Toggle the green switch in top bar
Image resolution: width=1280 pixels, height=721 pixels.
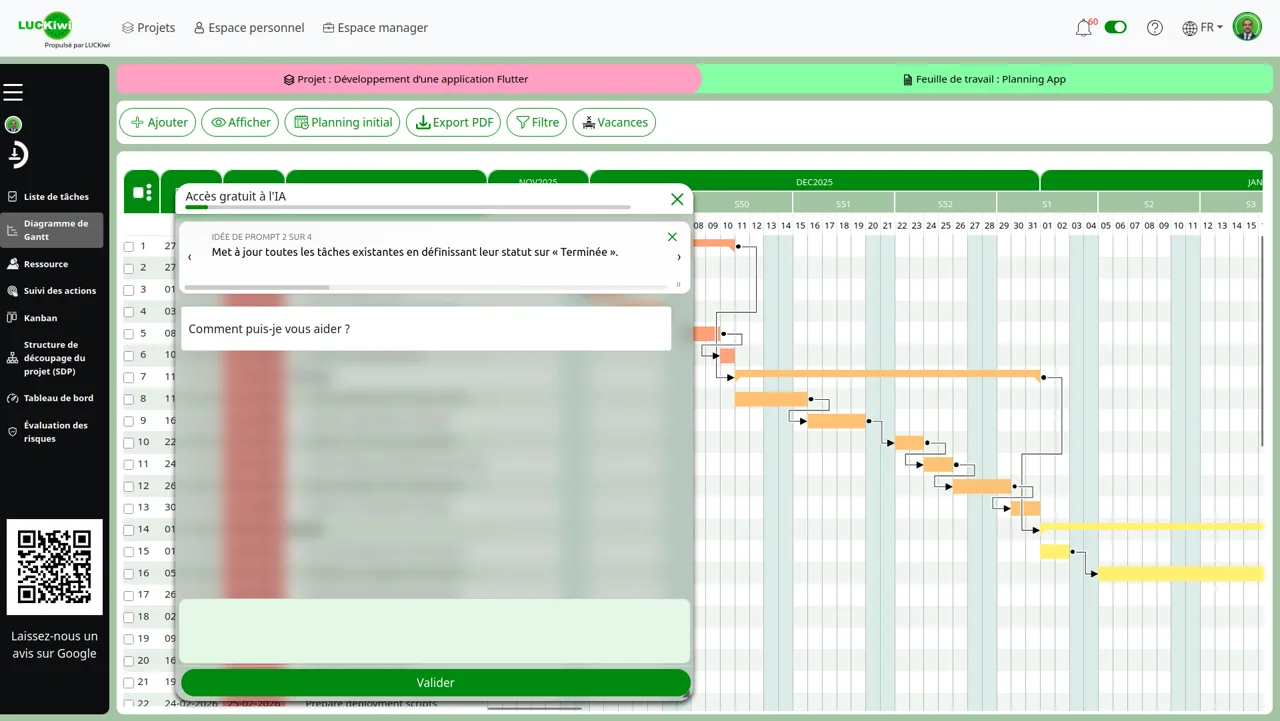pos(1115,27)
